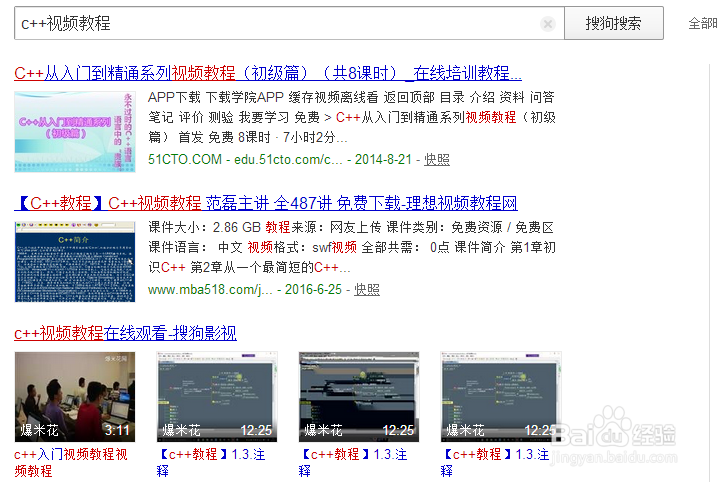The height and width of the screenshot is (482, 718).
Task: Open c++视频教程在线观看-搜狗影视 link
Action: [125, 333]
